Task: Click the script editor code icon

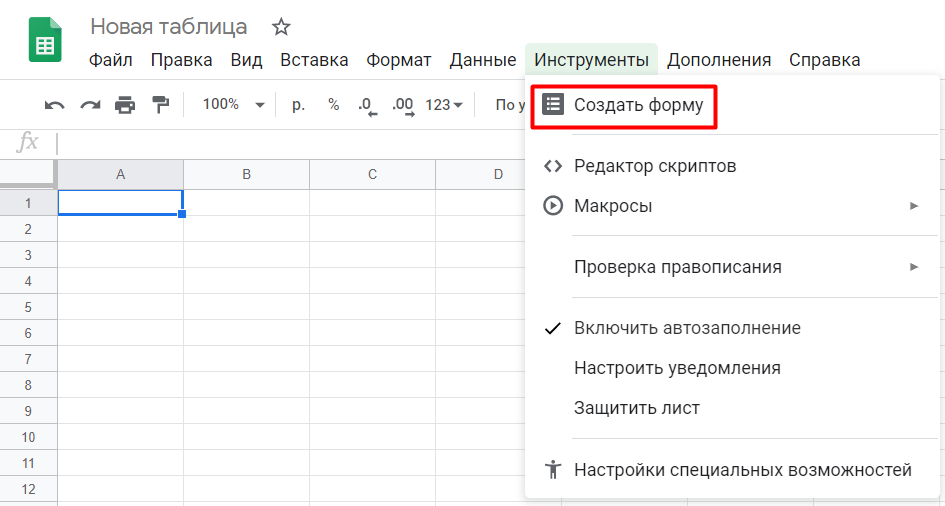Action: pyautogui.click(x=553, y=166)
